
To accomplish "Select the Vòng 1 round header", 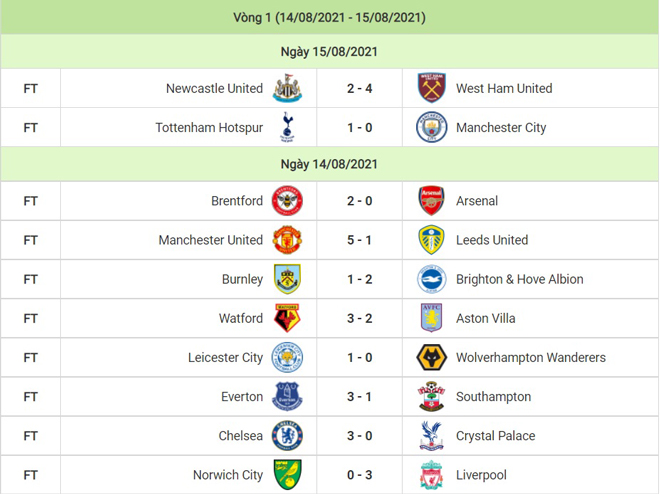I will pyautogui.click(x=330, y=17).
